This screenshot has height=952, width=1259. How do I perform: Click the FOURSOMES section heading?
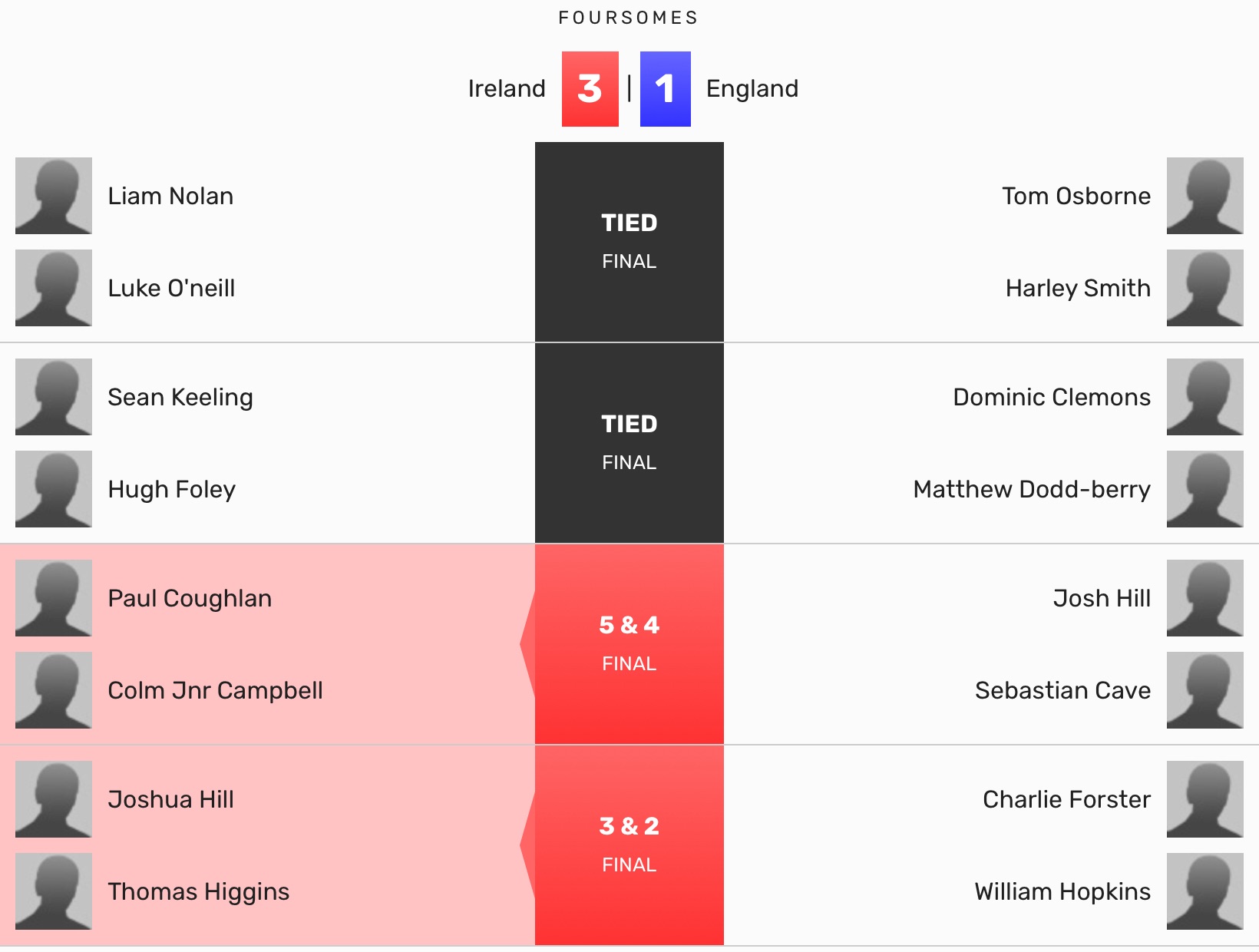pyautogui.click(x=628, y=18)
